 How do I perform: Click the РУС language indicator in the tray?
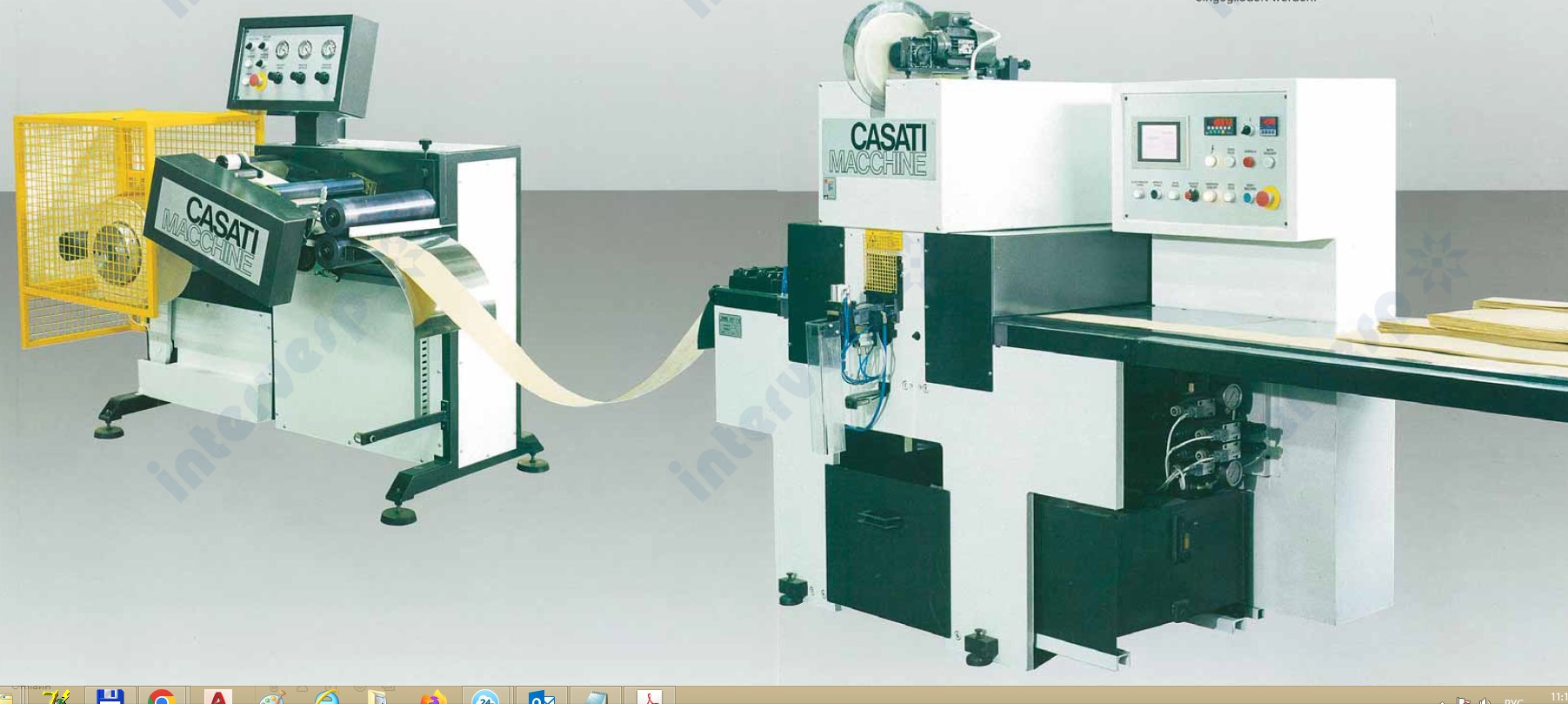click(x=1514, y=701)
